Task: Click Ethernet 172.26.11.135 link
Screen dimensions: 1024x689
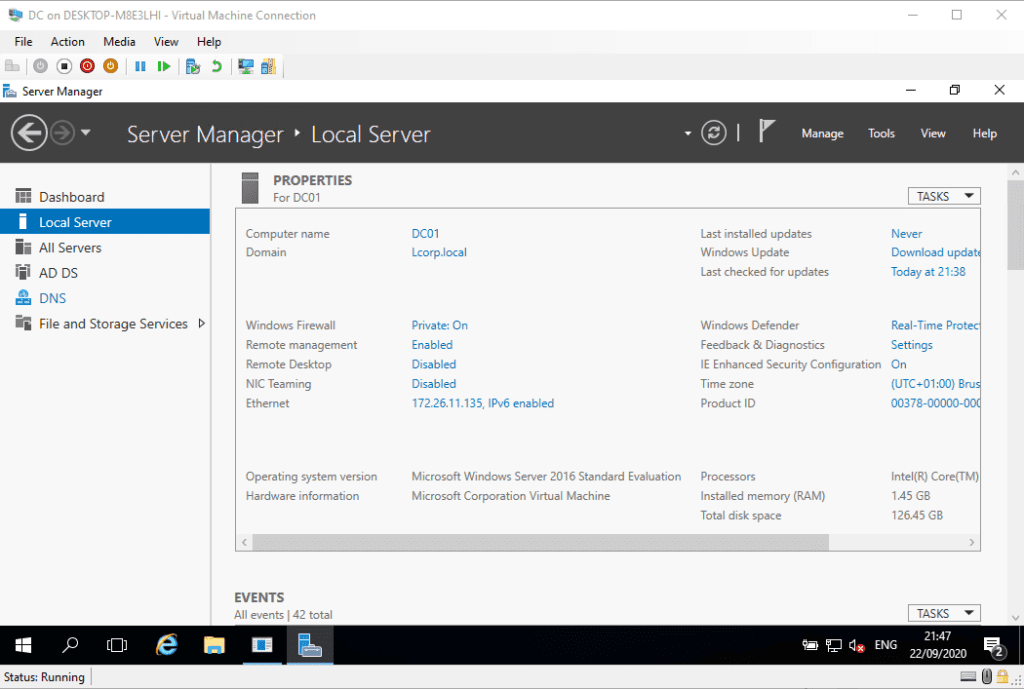Action: click(483, 404)
